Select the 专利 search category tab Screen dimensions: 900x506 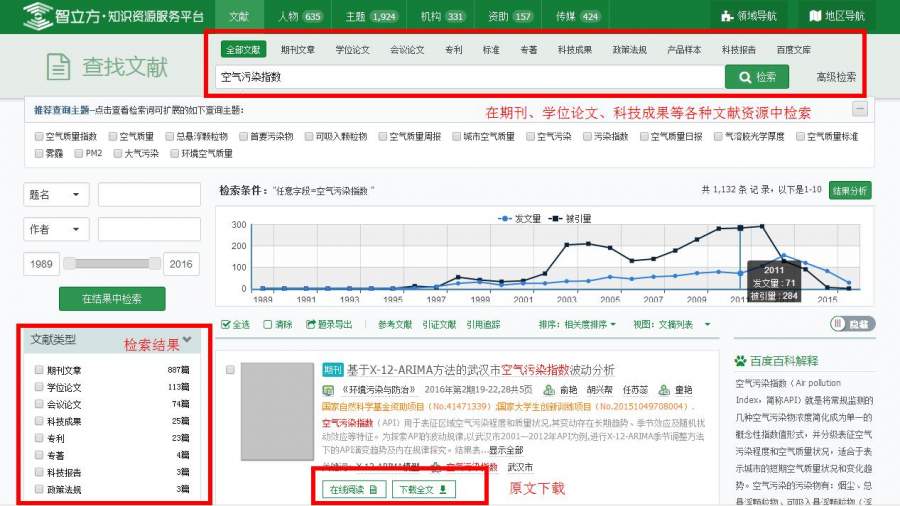point(453,50)
